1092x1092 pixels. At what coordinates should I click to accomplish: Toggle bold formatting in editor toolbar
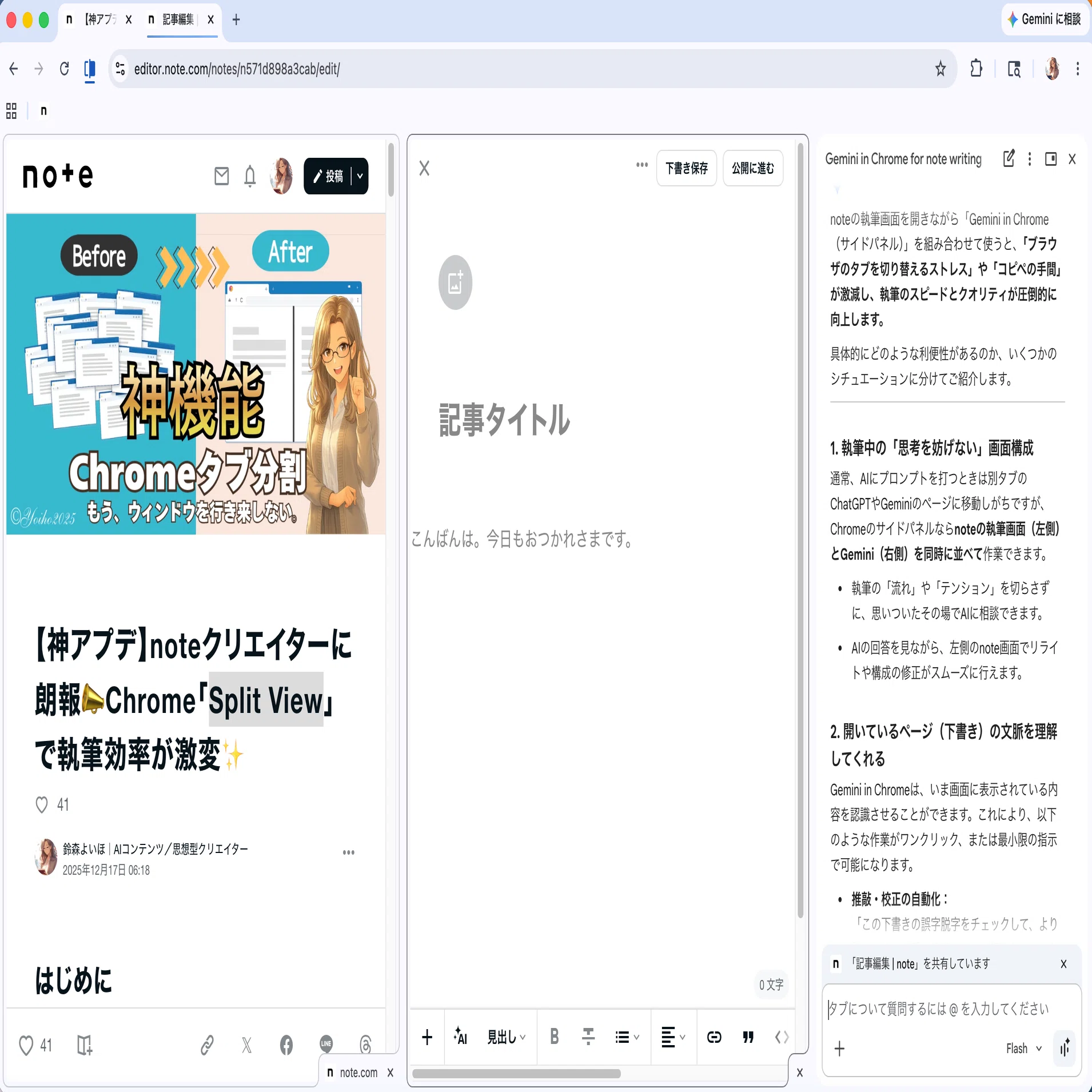tap(554, 1037)
